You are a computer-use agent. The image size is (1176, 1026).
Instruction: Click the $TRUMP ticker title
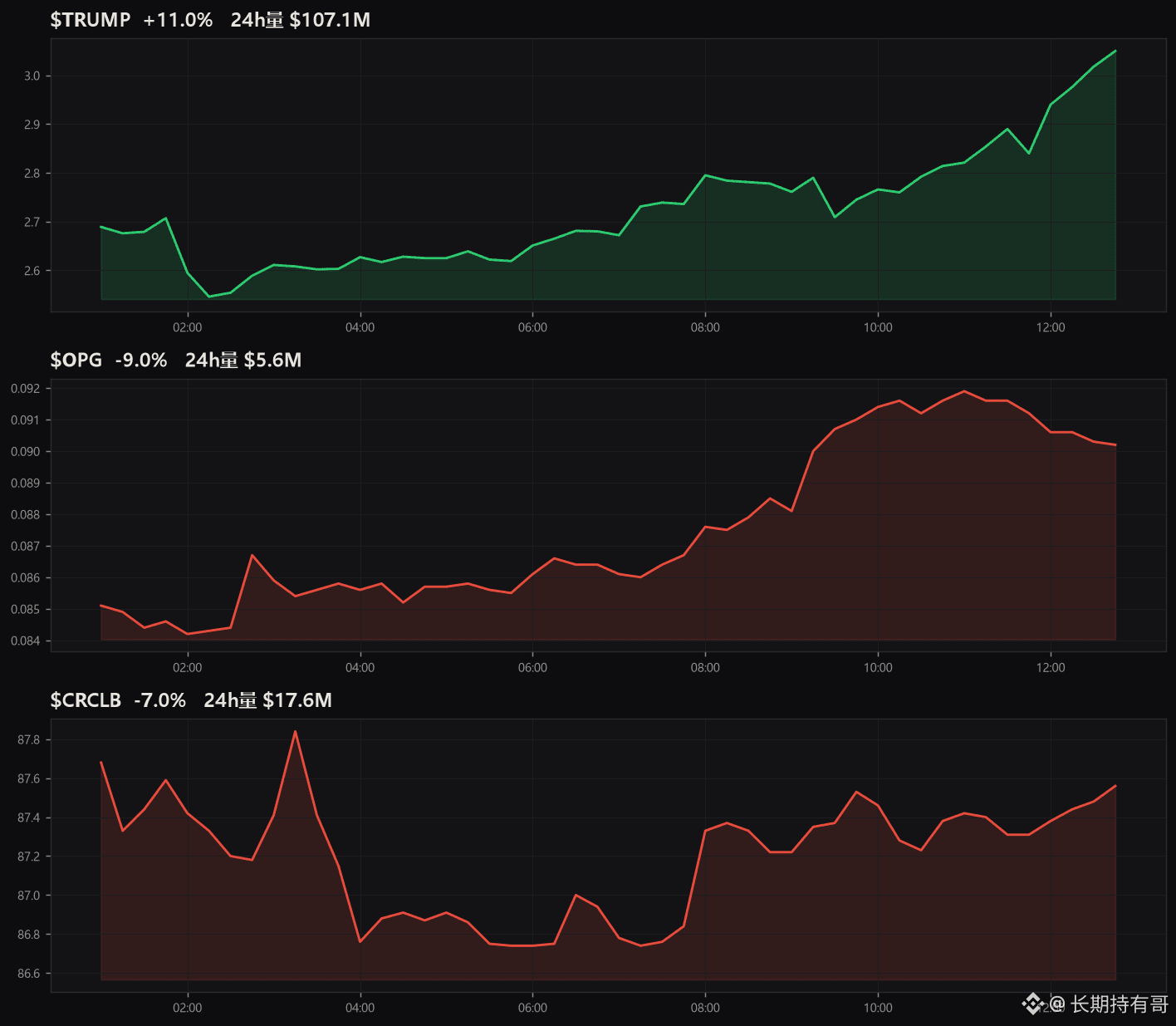pyautogui.click(x=91, y=20)
